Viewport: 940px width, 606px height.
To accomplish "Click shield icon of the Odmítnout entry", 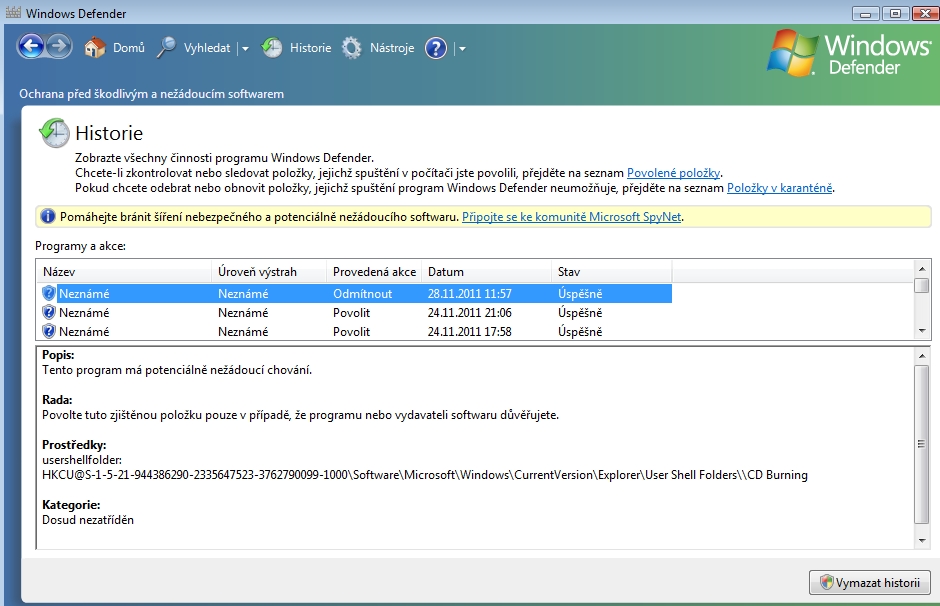I will 48,293.
